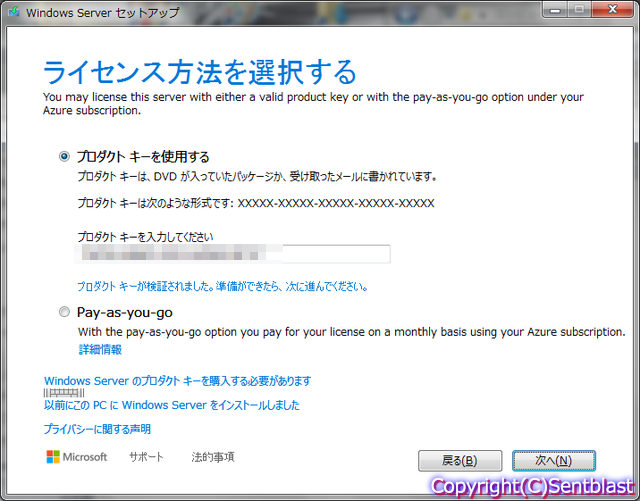Screen dimensions: 640x501
Task: Click the 次へ(N) next button
Action: click(x=554, y=461)
